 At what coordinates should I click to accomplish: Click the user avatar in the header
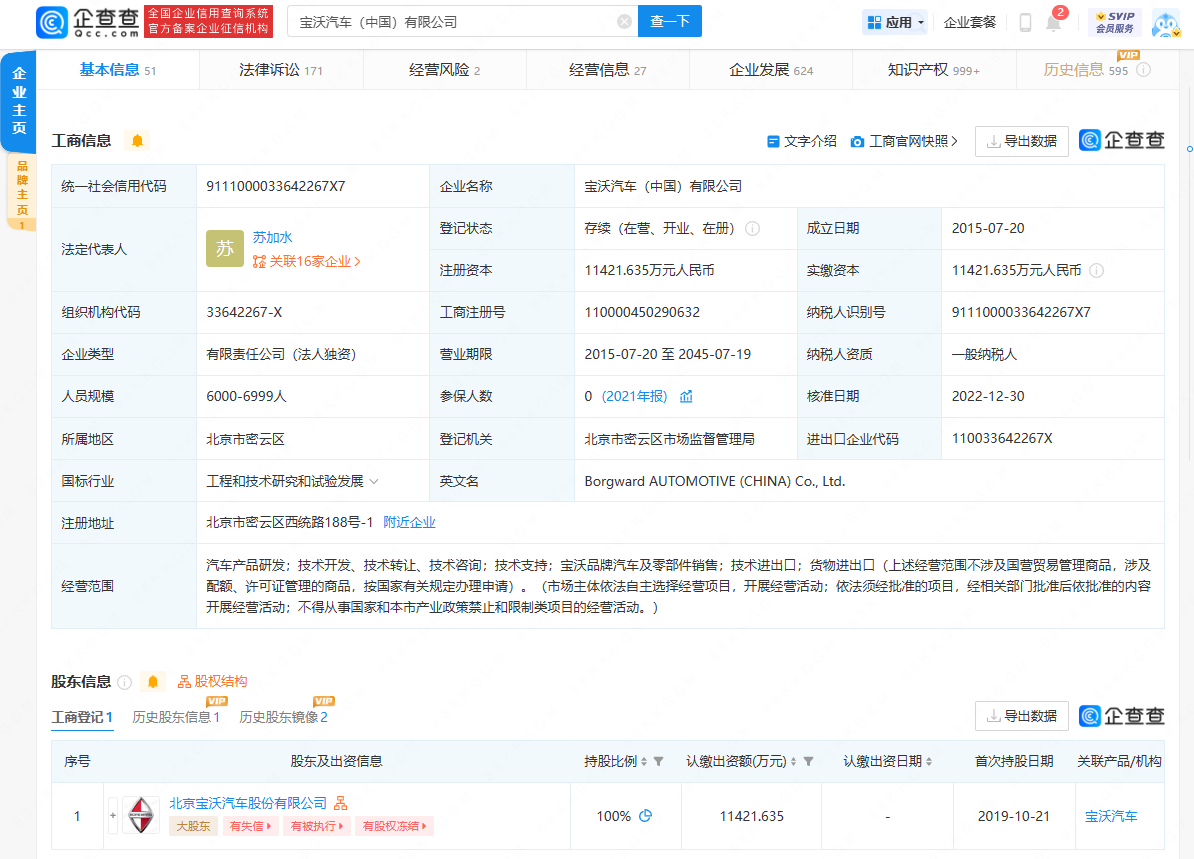(x=1166, y=22)
